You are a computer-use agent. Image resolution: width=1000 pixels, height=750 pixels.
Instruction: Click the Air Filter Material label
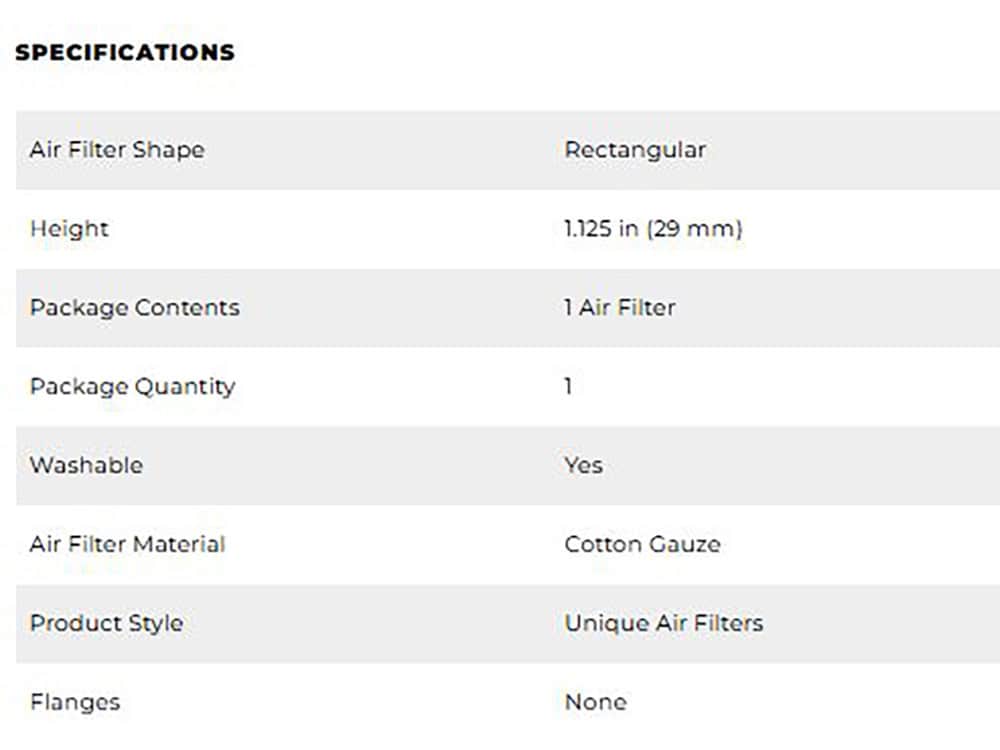pos(127,544)
